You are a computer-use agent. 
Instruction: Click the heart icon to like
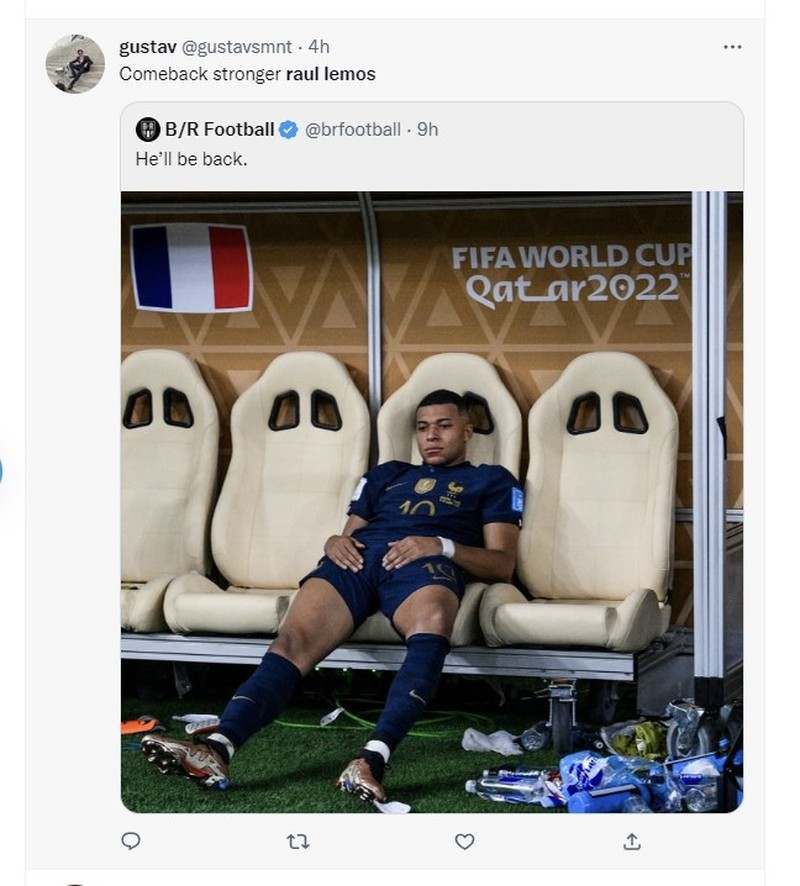(x=463, y=843)
